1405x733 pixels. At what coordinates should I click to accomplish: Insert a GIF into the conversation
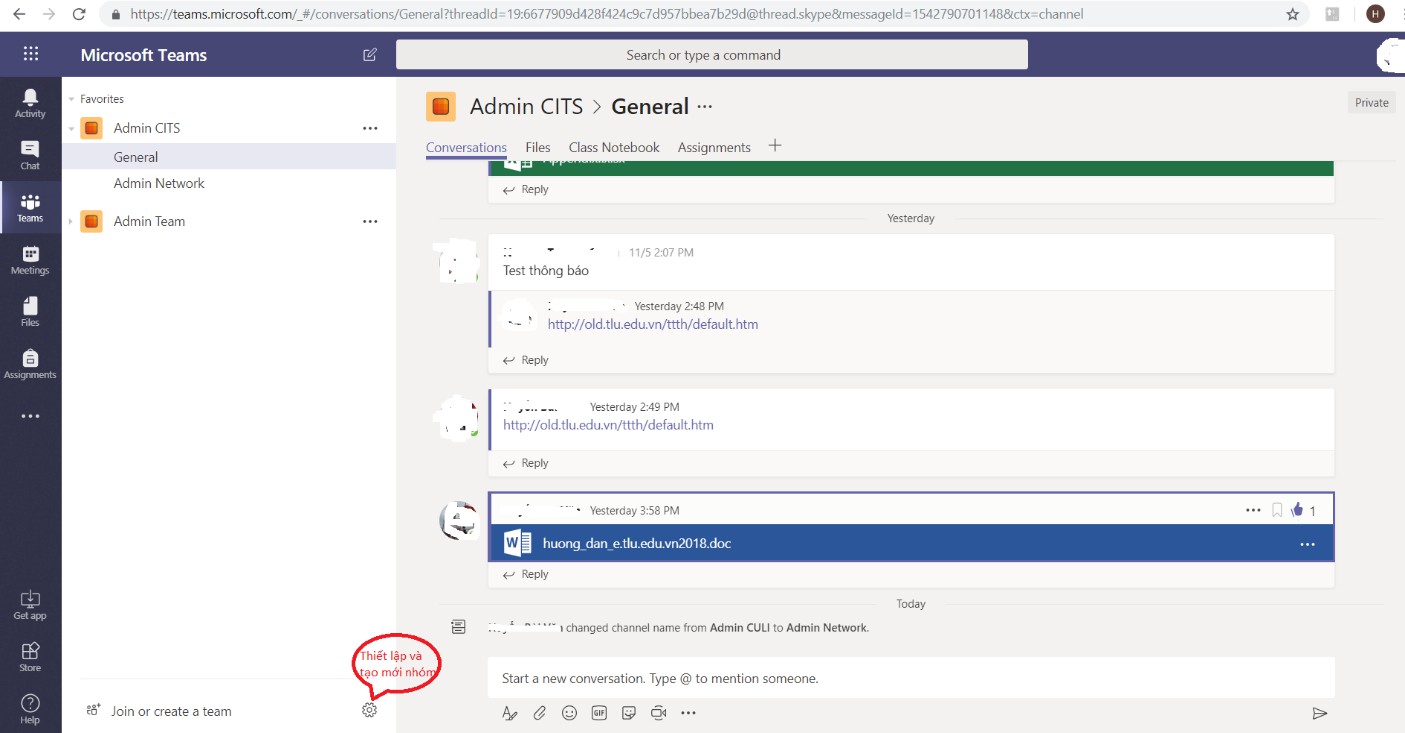tap(599, 712)
